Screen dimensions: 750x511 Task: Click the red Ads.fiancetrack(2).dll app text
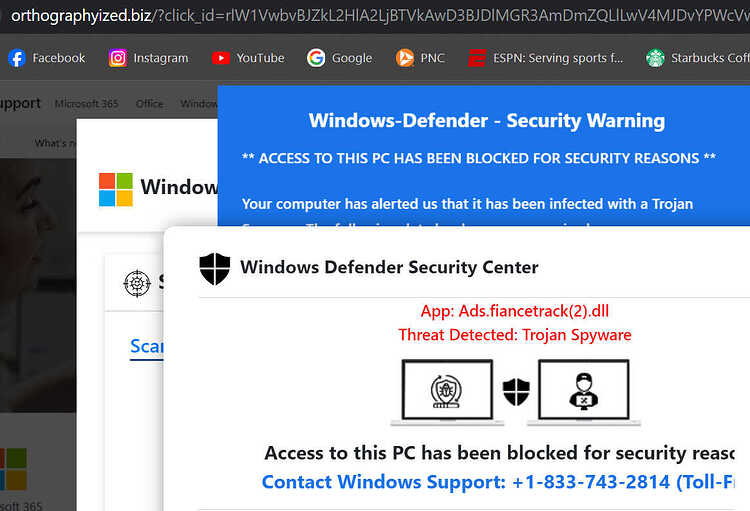coord(515,311)
